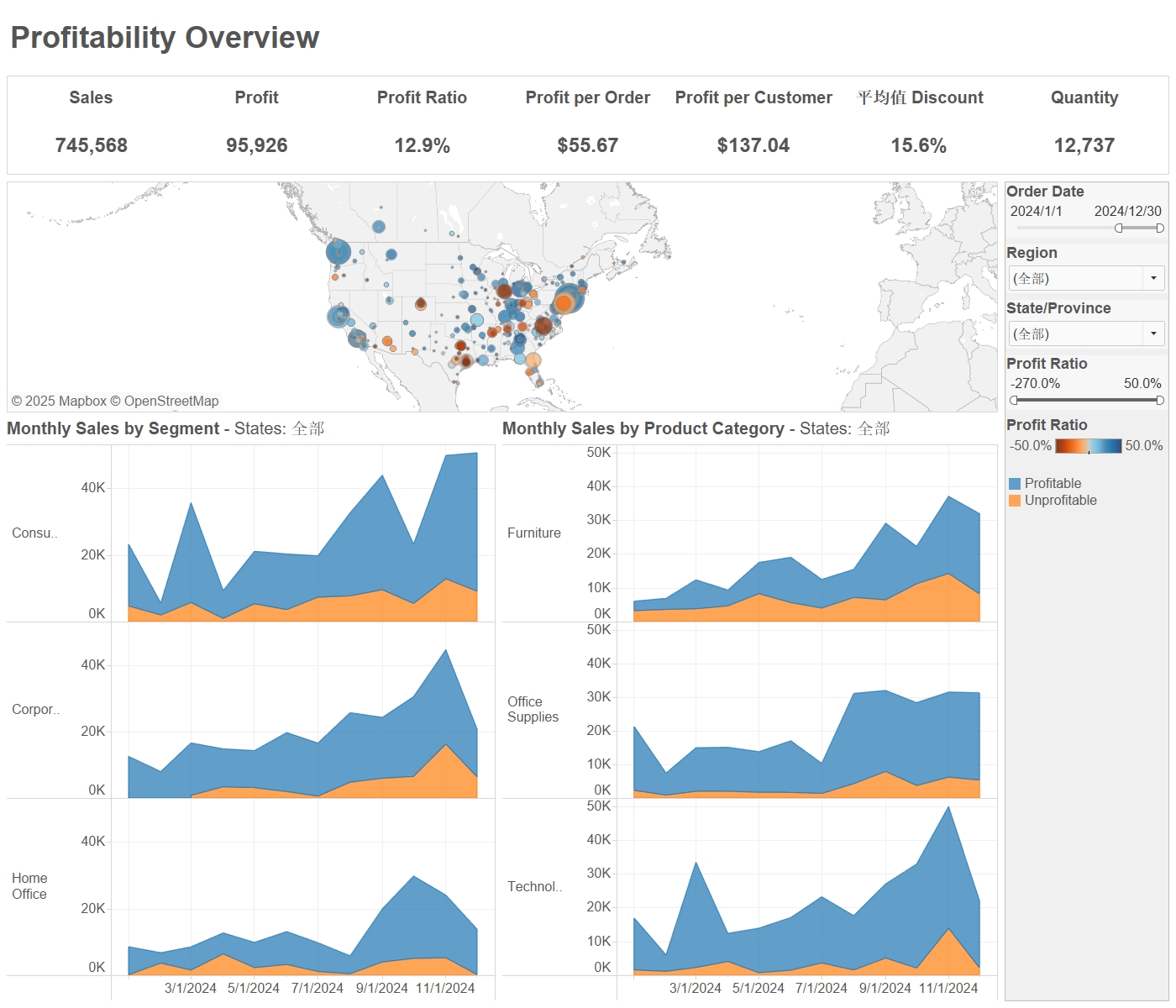This screenshot has width=1176, height=1008.
Task: Click the Profit Ratio slider minimum handle
Action: click(x=1014, y=401)
